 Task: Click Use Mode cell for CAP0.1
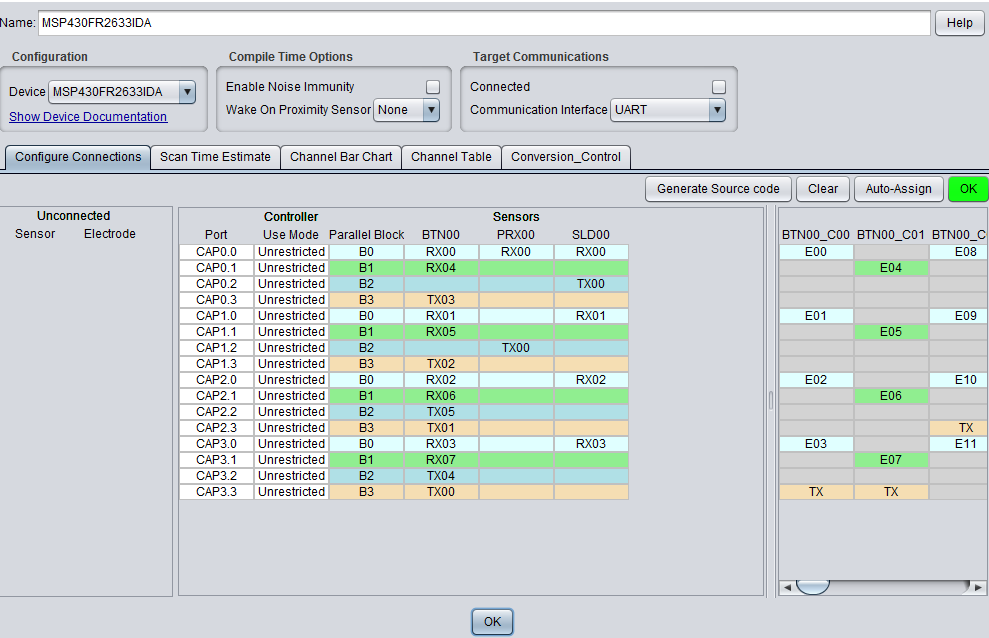pyautogui.click(x=291, y=268)
